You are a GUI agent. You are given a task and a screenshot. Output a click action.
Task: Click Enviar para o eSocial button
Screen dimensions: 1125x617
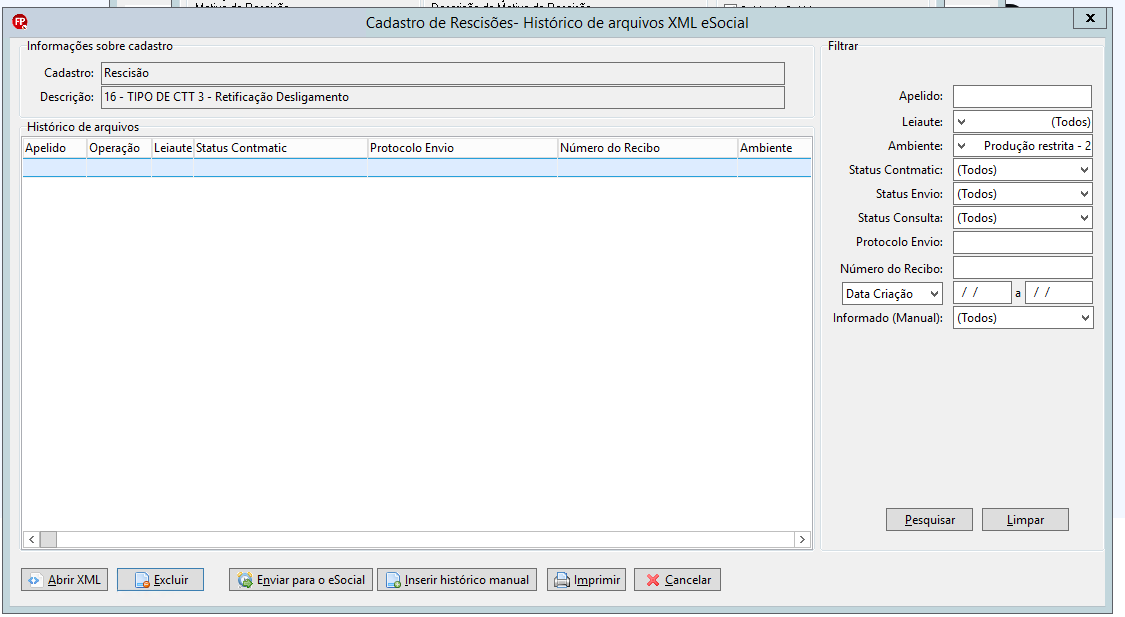click(301, 580)
